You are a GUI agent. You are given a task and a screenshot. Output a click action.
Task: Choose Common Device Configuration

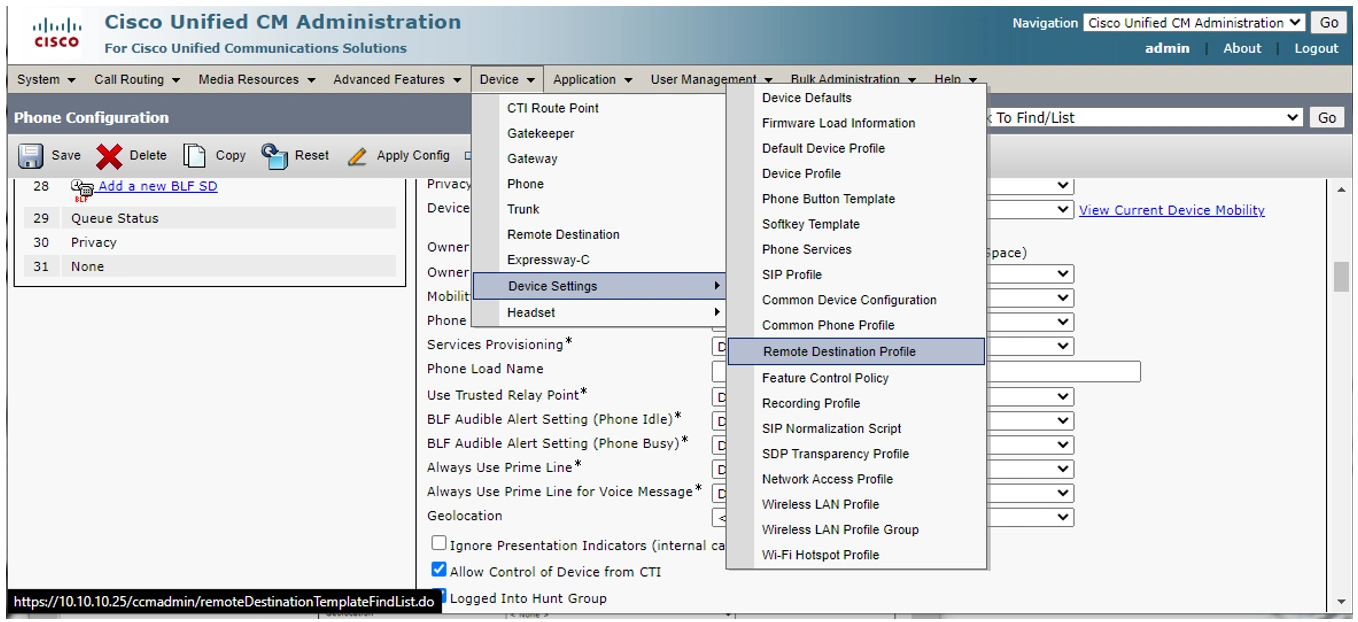coord(849,300)
